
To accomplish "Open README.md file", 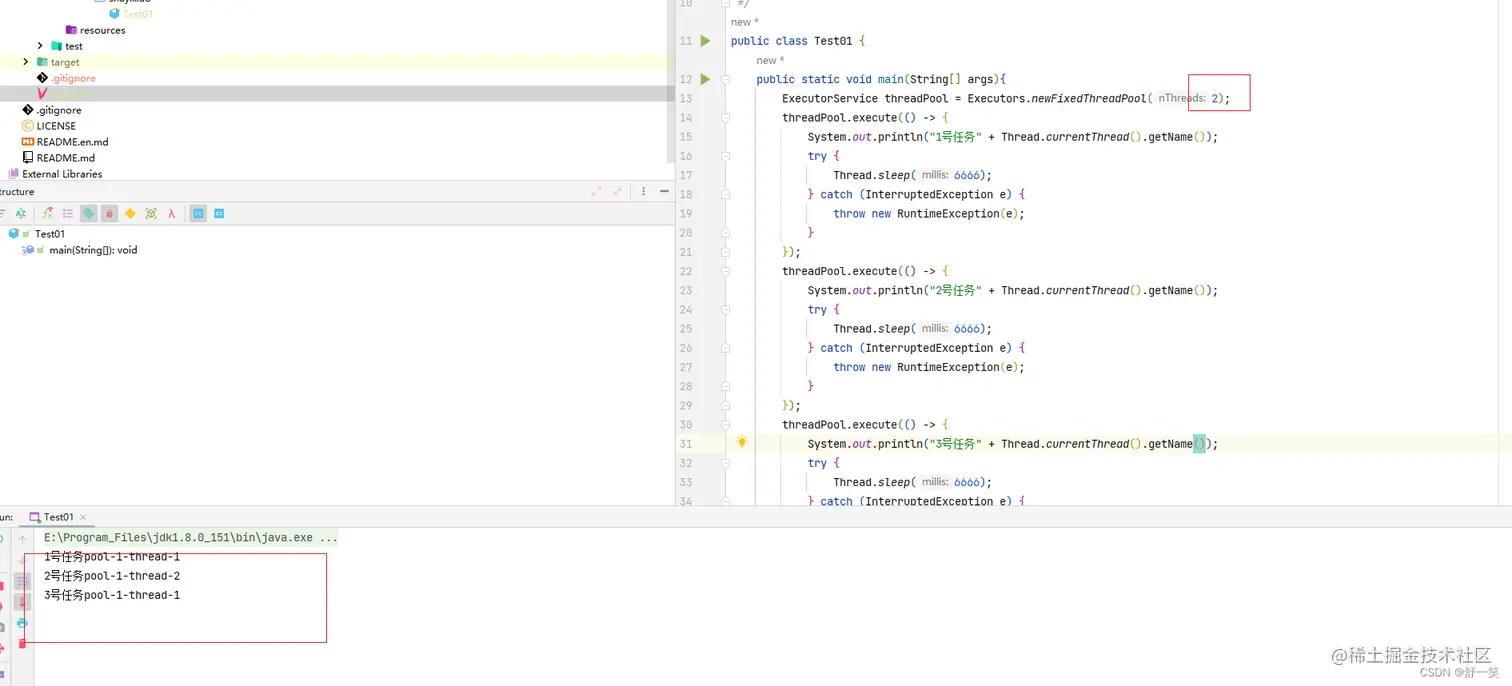I will (x=58, y=158).
